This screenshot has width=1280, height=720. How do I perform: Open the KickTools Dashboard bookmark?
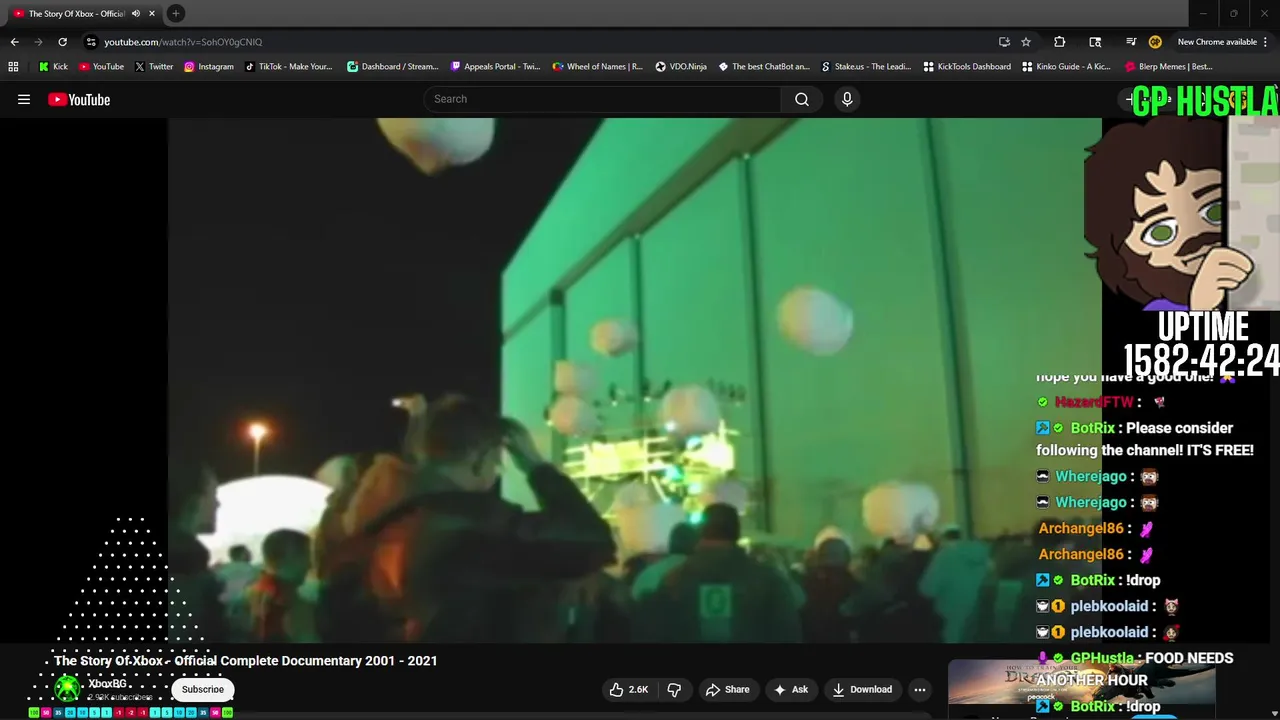(967, 67)
